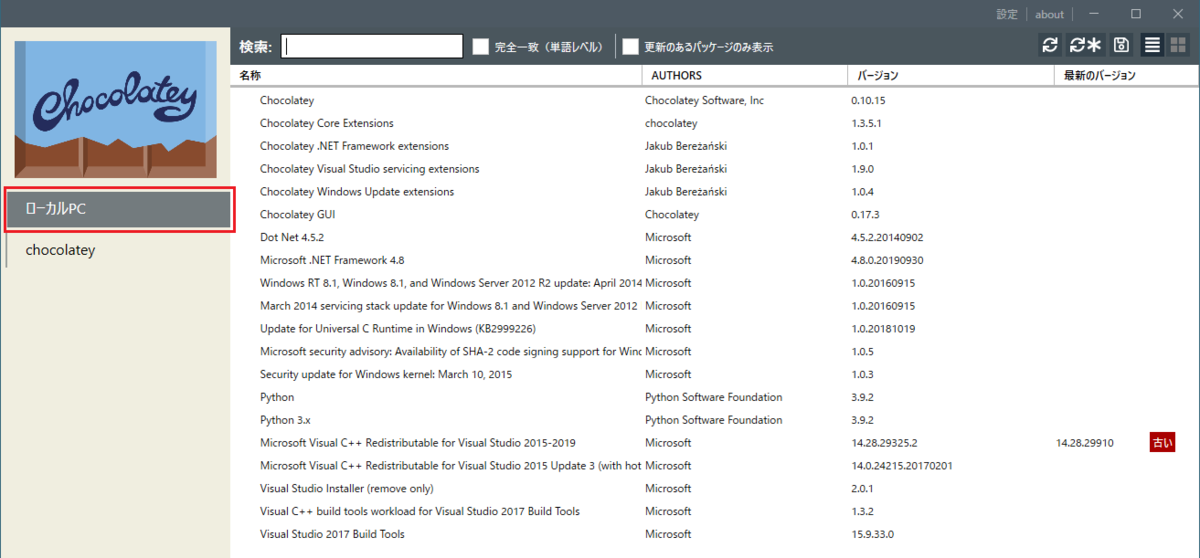Select the chocolatey source in sidebar
1200x558 pixels.
[118, 250]
